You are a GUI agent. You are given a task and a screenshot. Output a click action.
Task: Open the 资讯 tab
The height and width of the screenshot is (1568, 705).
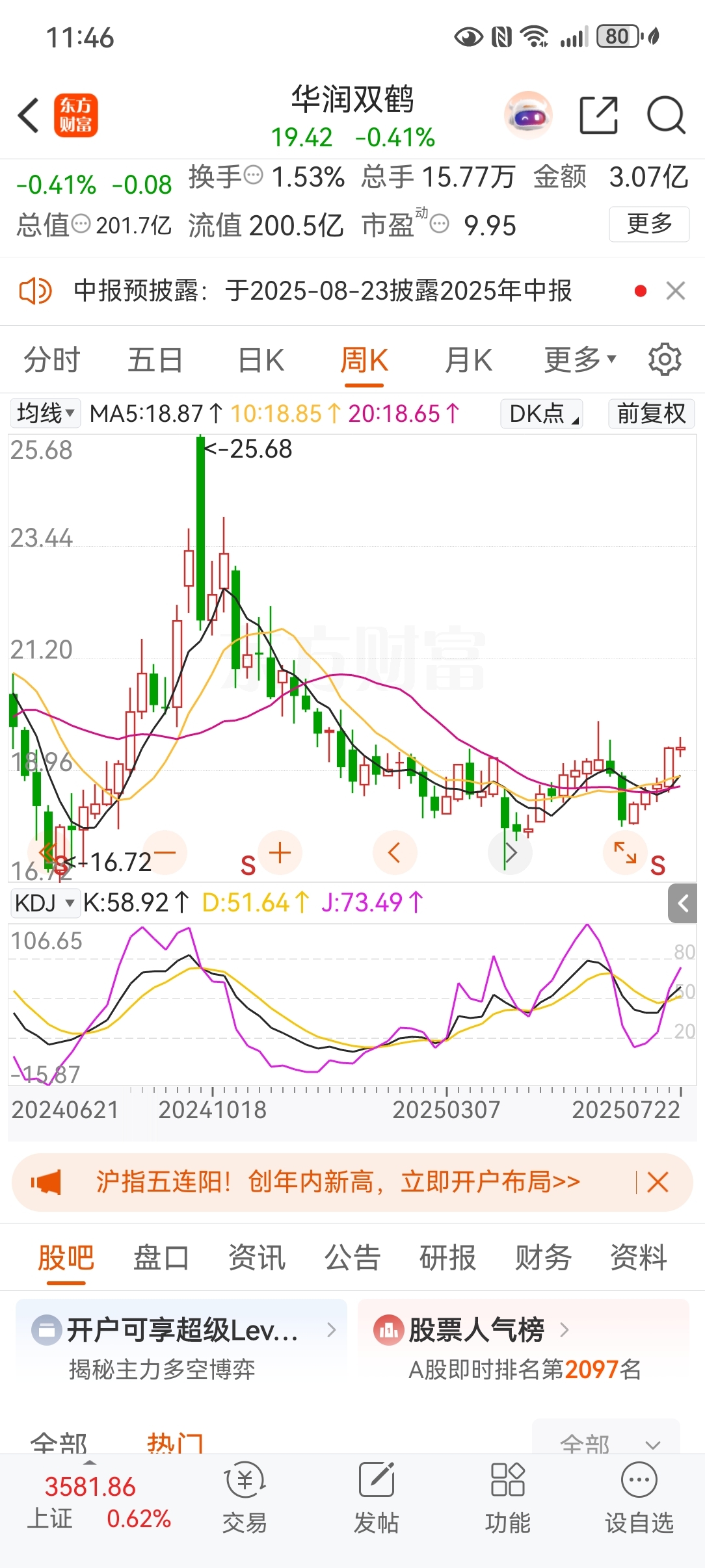pos(257,1257)
